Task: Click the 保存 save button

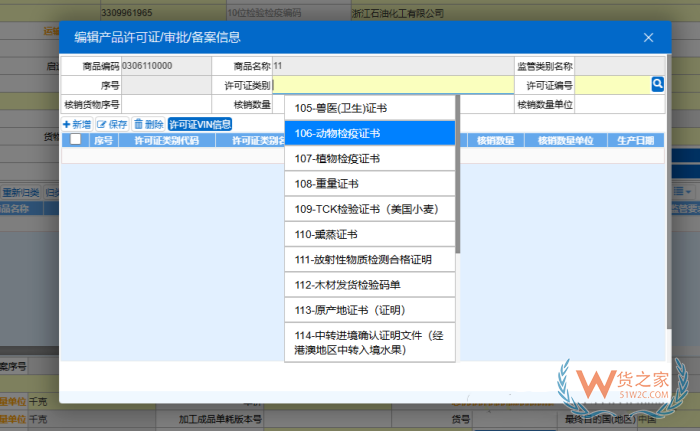Action: [x=112, y=125]
